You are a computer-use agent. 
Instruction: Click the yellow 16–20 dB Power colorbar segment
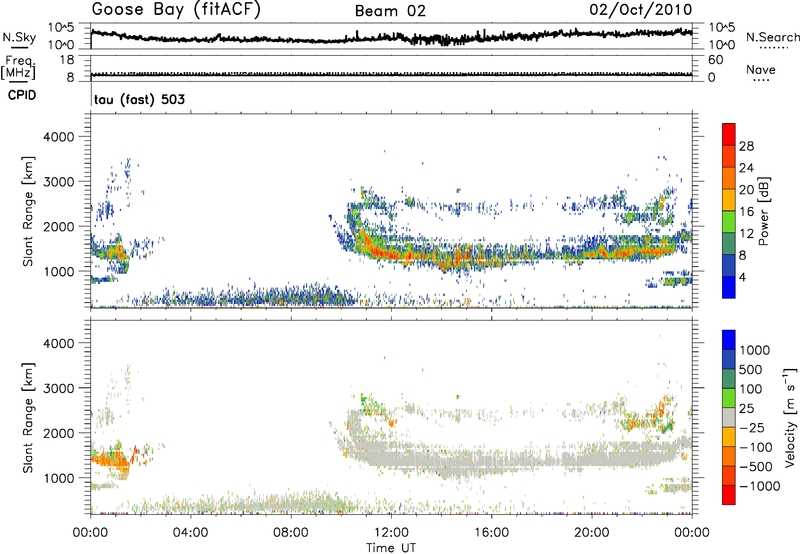click(729, 199)
